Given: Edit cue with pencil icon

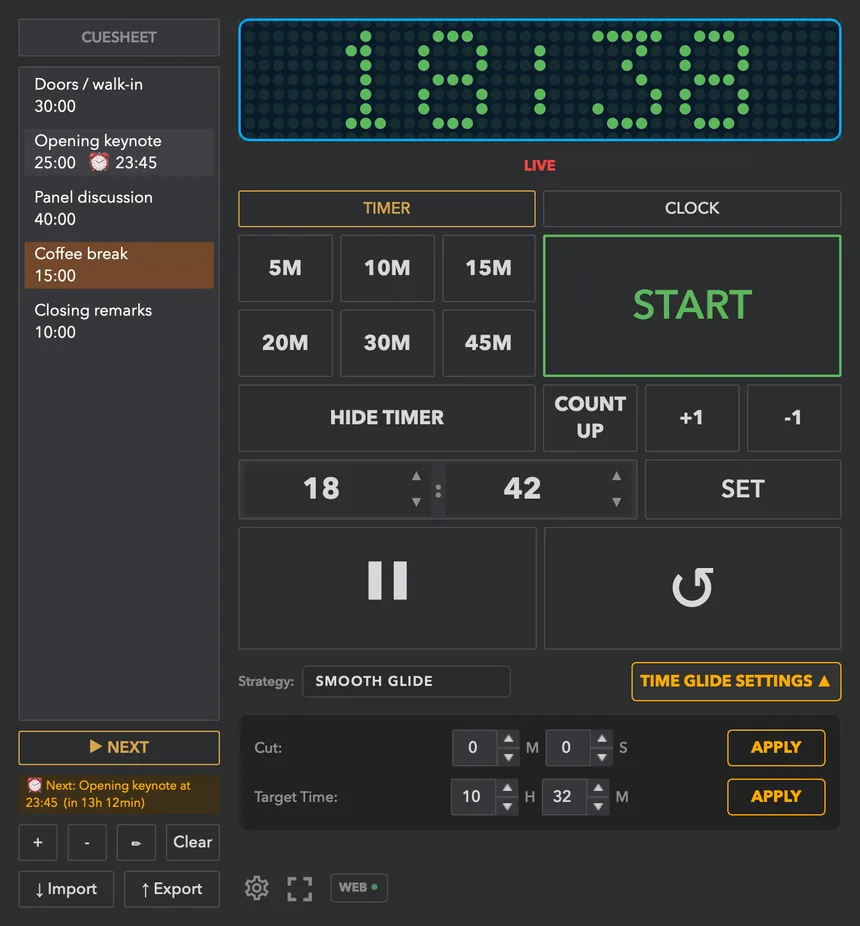Looking at the screenshot, I should click(136, 842).
